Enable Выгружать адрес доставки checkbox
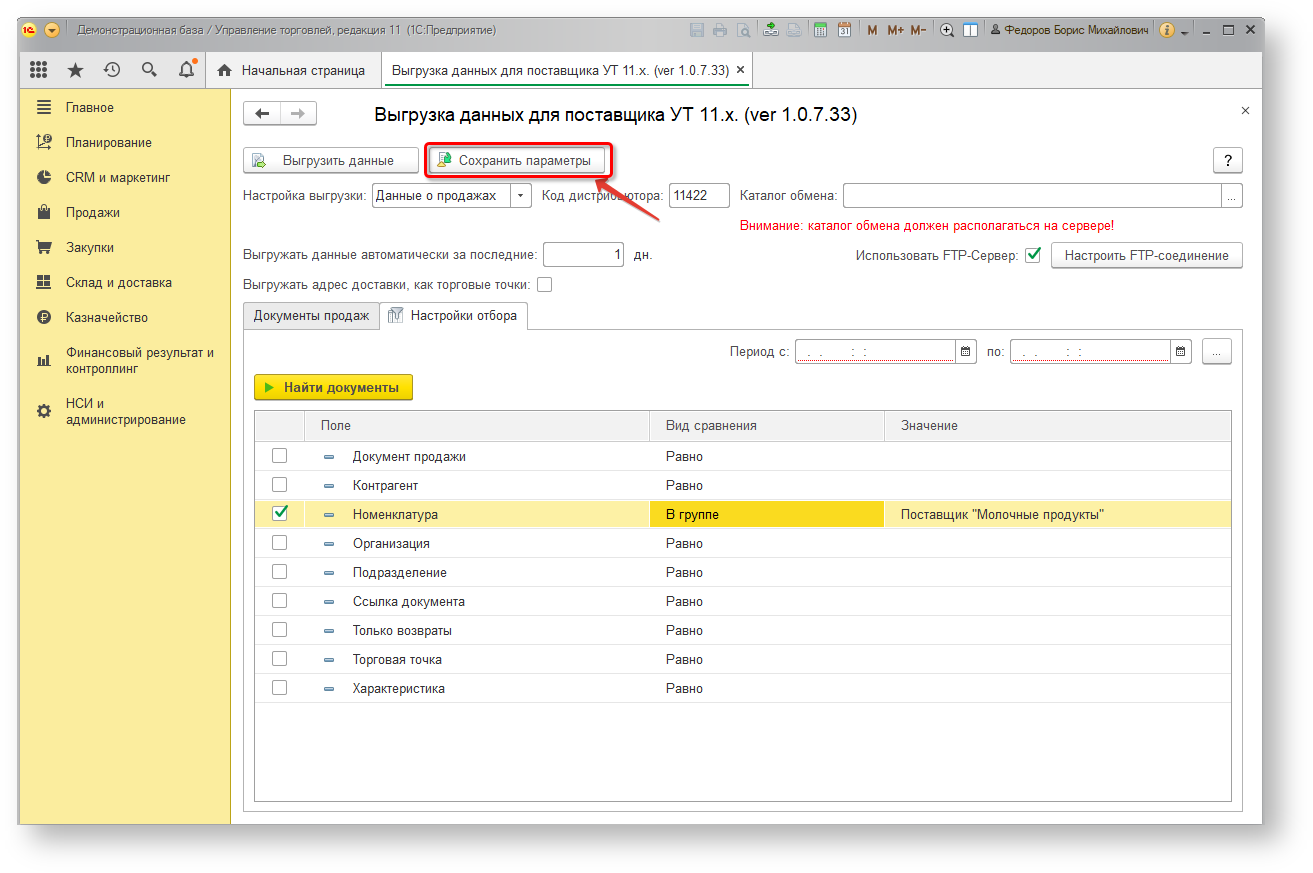1313x873 pixels. [544, 285]
